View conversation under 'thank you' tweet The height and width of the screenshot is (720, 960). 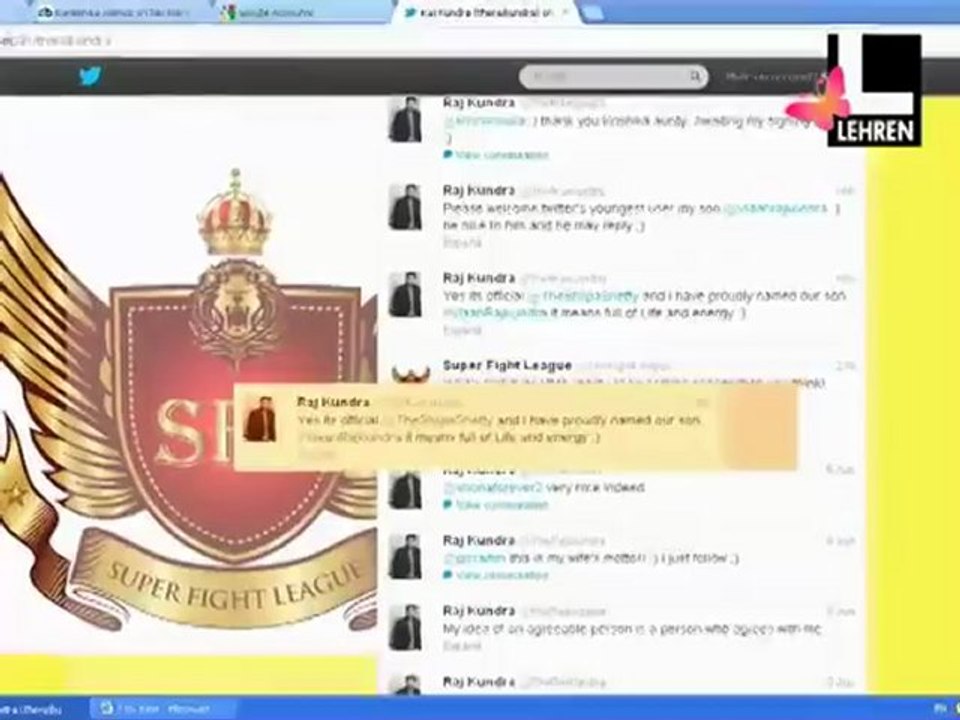click(x=502, y=155)
